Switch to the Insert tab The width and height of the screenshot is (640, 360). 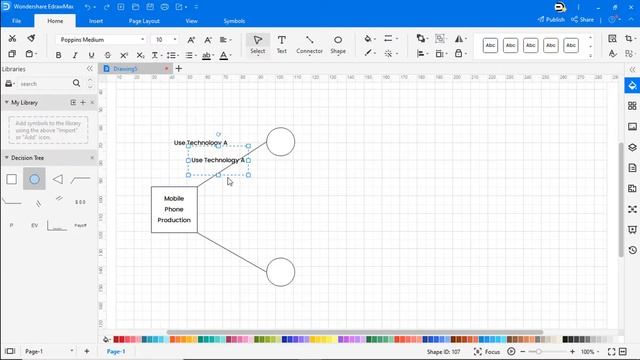[96, 21]
